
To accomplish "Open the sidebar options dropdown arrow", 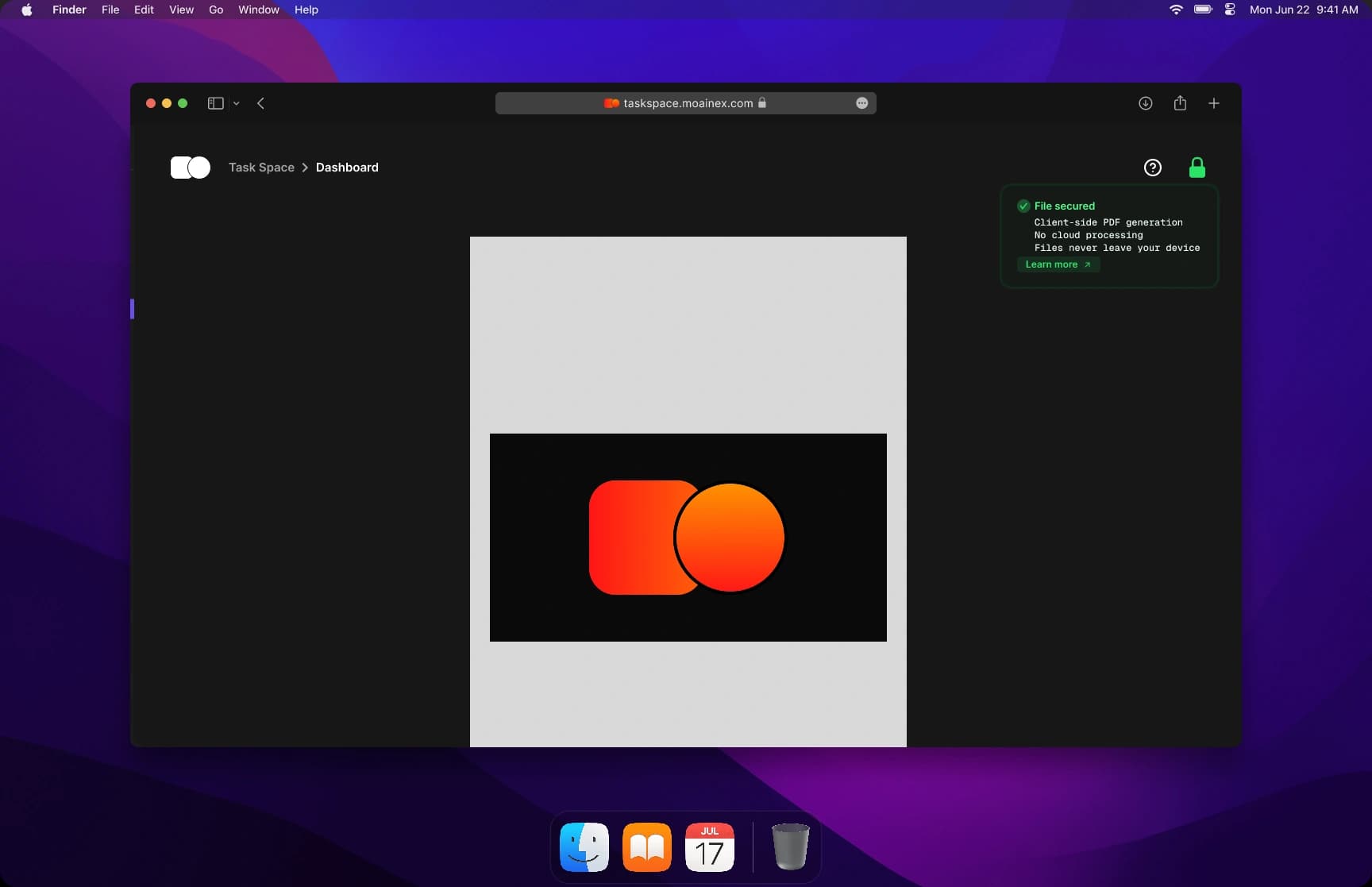I will tap(237, 103).
